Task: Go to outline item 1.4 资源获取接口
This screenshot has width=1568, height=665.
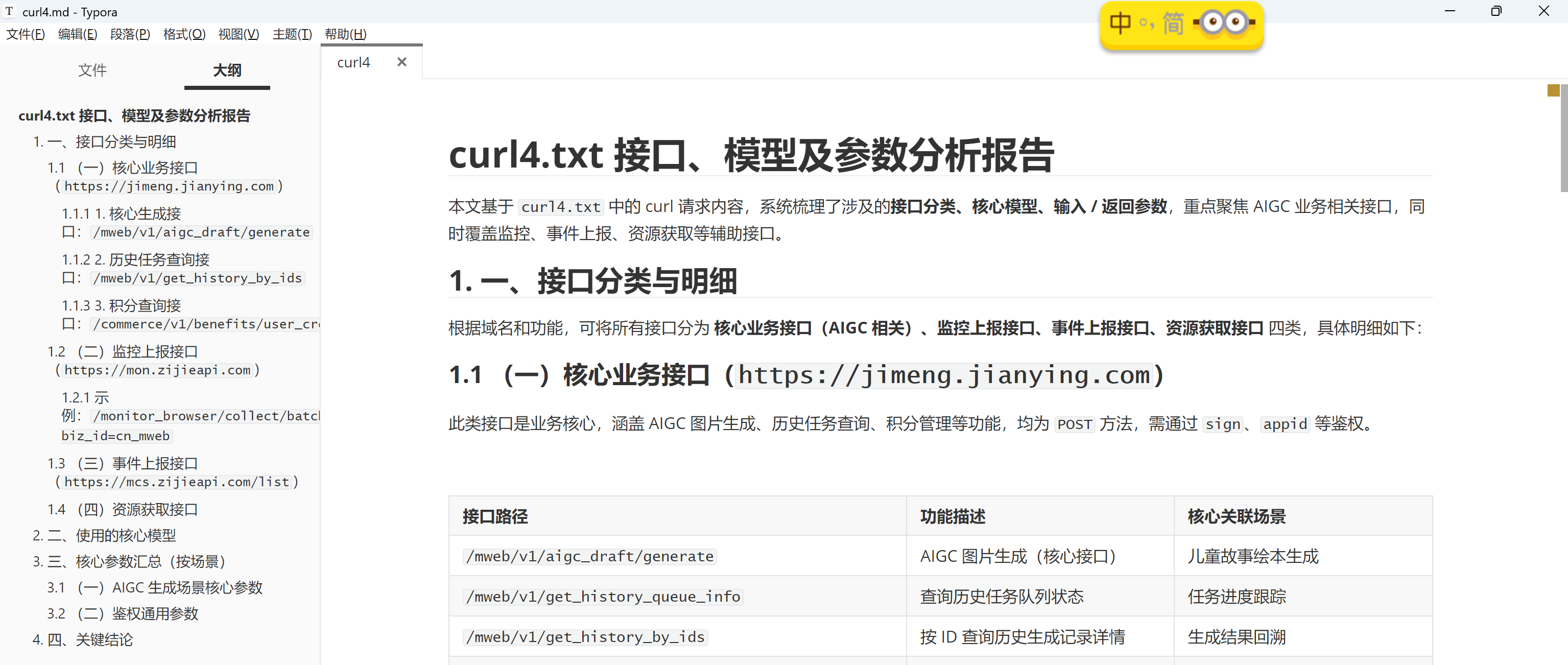Action: click(x=123, y=510)
